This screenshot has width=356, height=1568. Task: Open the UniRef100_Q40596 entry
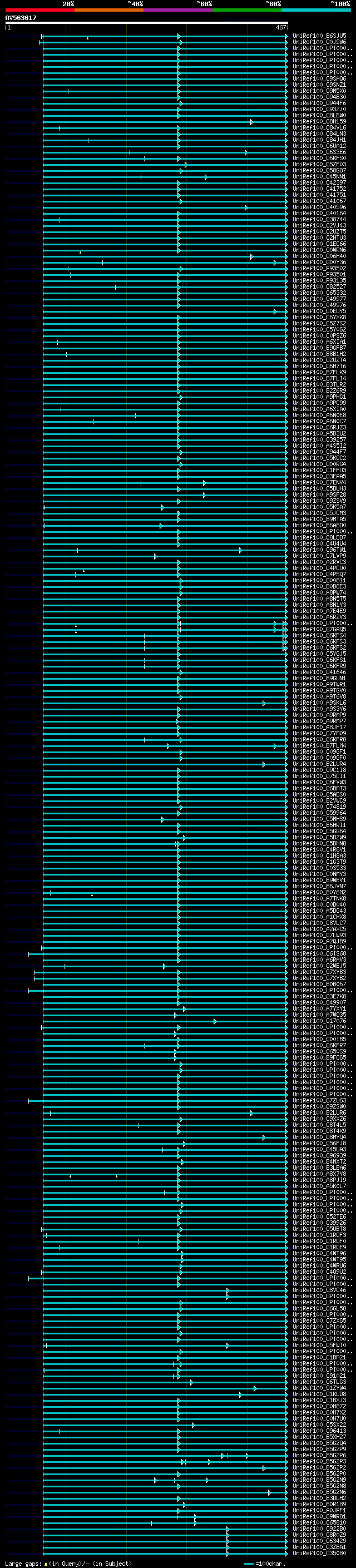319,207
